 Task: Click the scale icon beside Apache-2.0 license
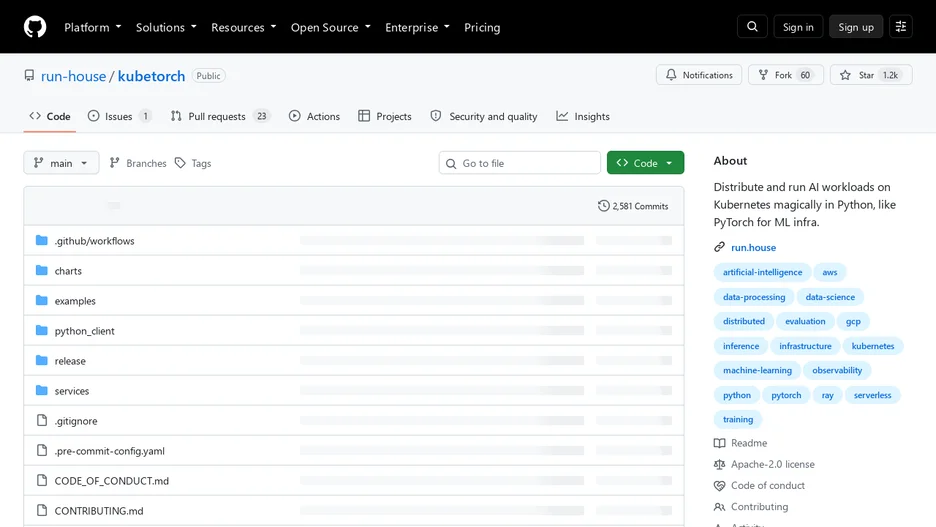[719, 464]
